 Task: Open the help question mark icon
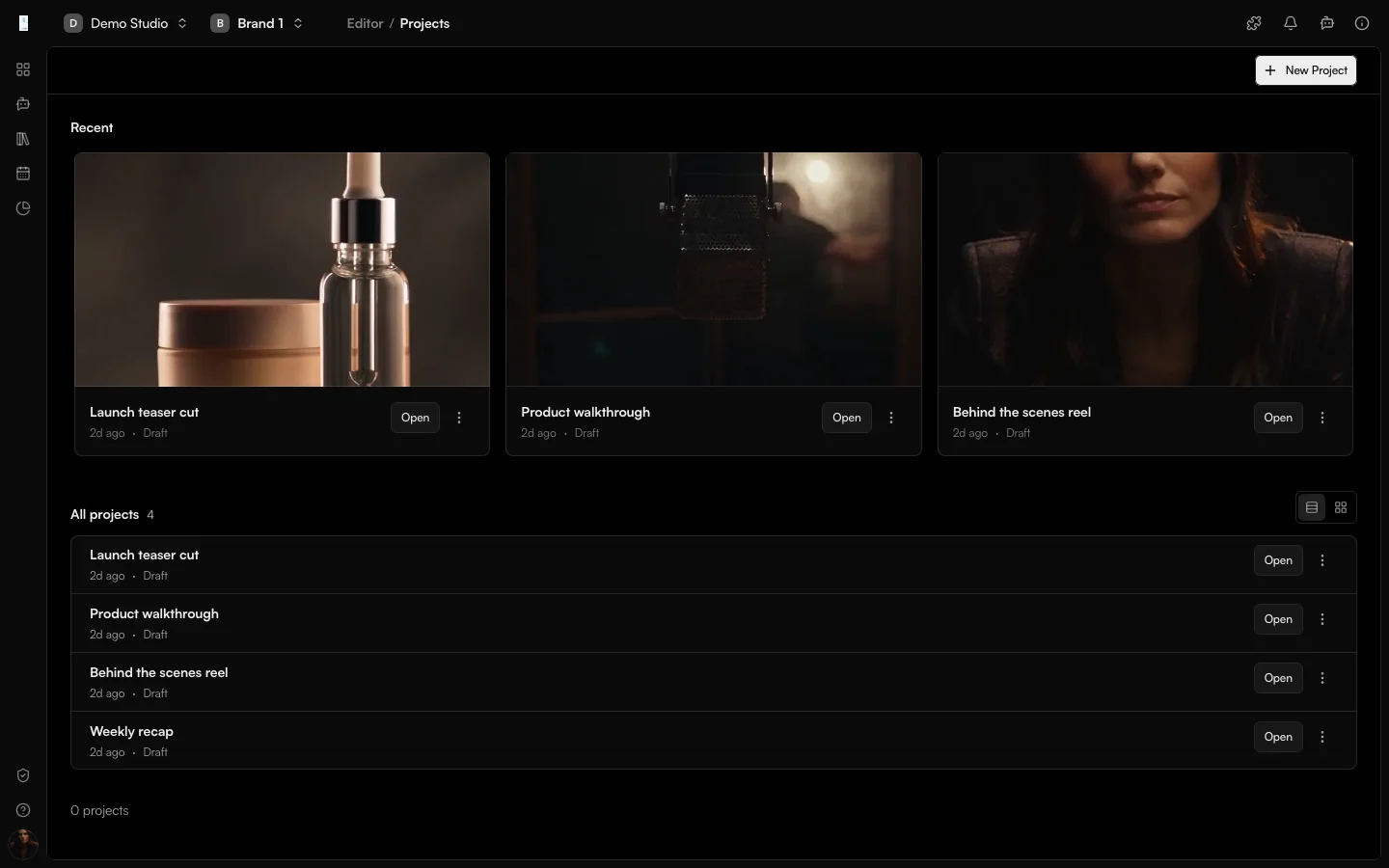click(x=23, y=810)
